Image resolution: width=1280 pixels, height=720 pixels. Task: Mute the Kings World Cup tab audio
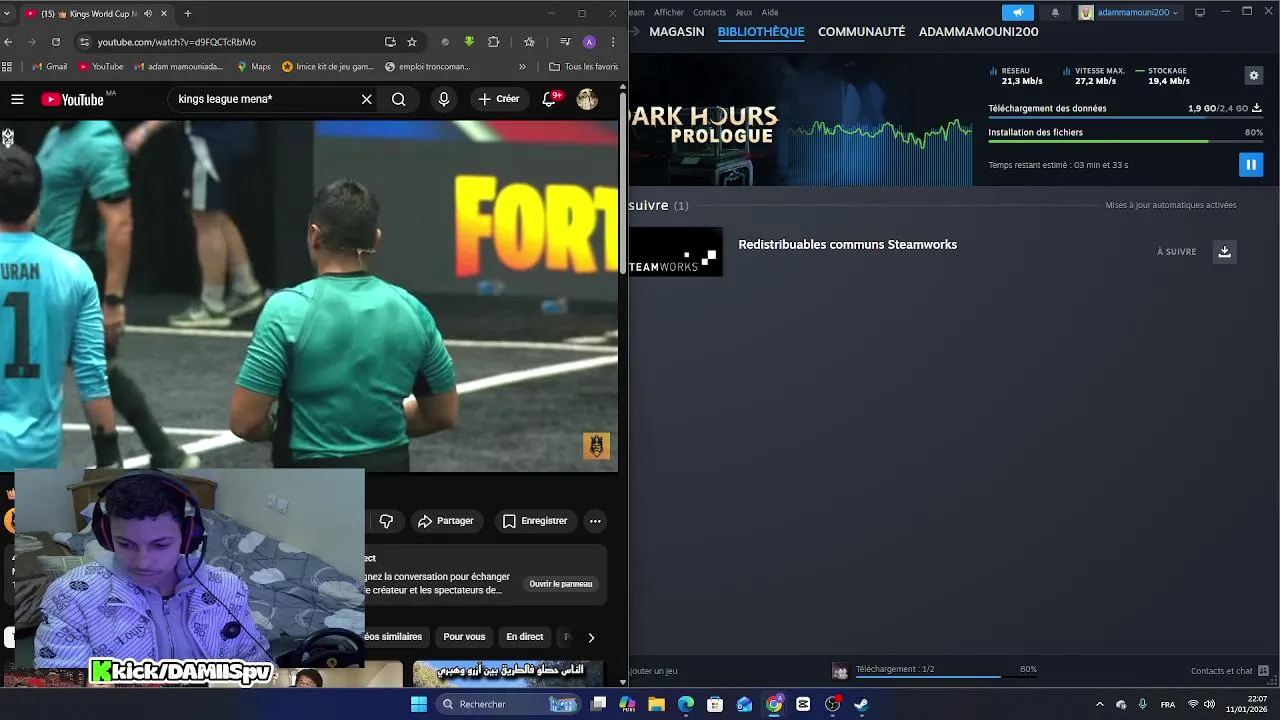148,13
